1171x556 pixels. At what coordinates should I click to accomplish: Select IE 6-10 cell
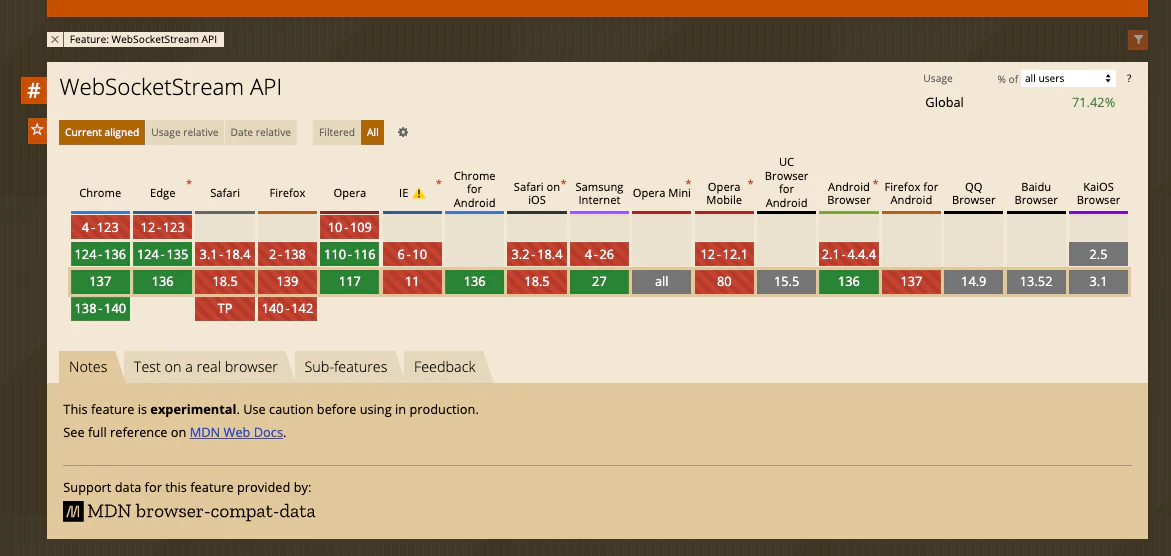[412, 254]
